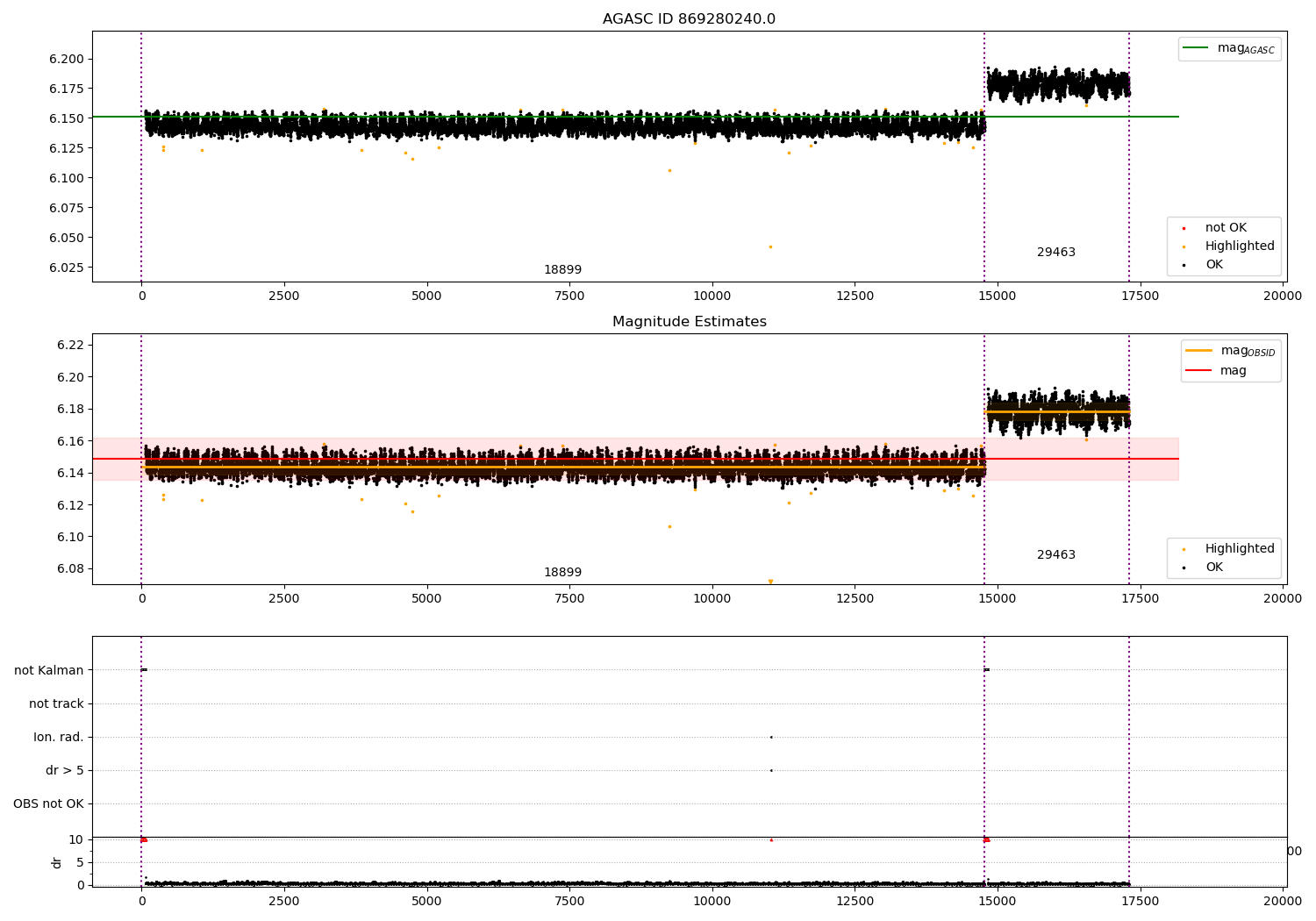Viewport: 1316px width, 921px height.
Task: Click the '29463' label in the top plot
Action: [x=1056, y=253]
